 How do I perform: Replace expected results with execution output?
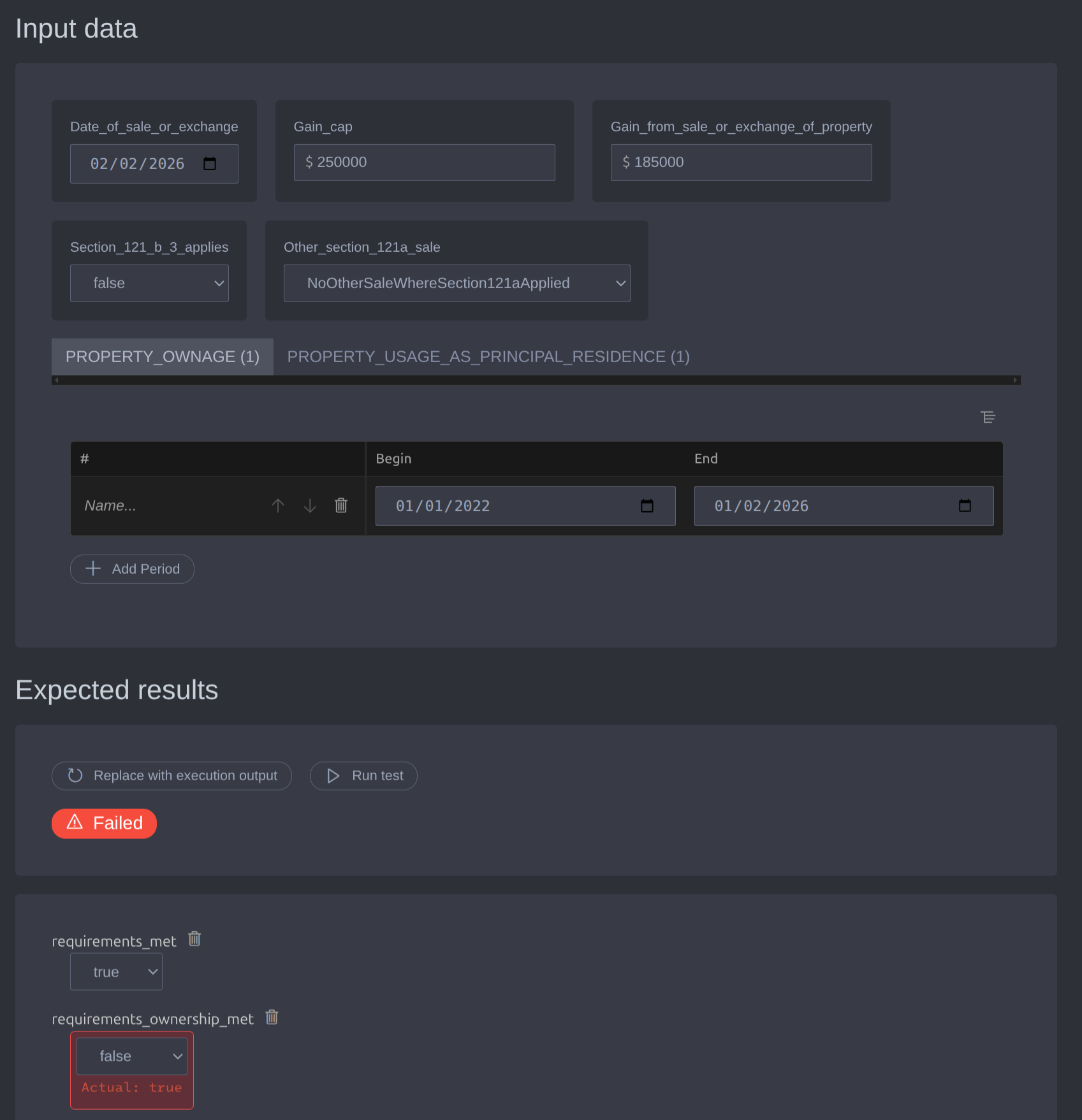tap(172, 776)
